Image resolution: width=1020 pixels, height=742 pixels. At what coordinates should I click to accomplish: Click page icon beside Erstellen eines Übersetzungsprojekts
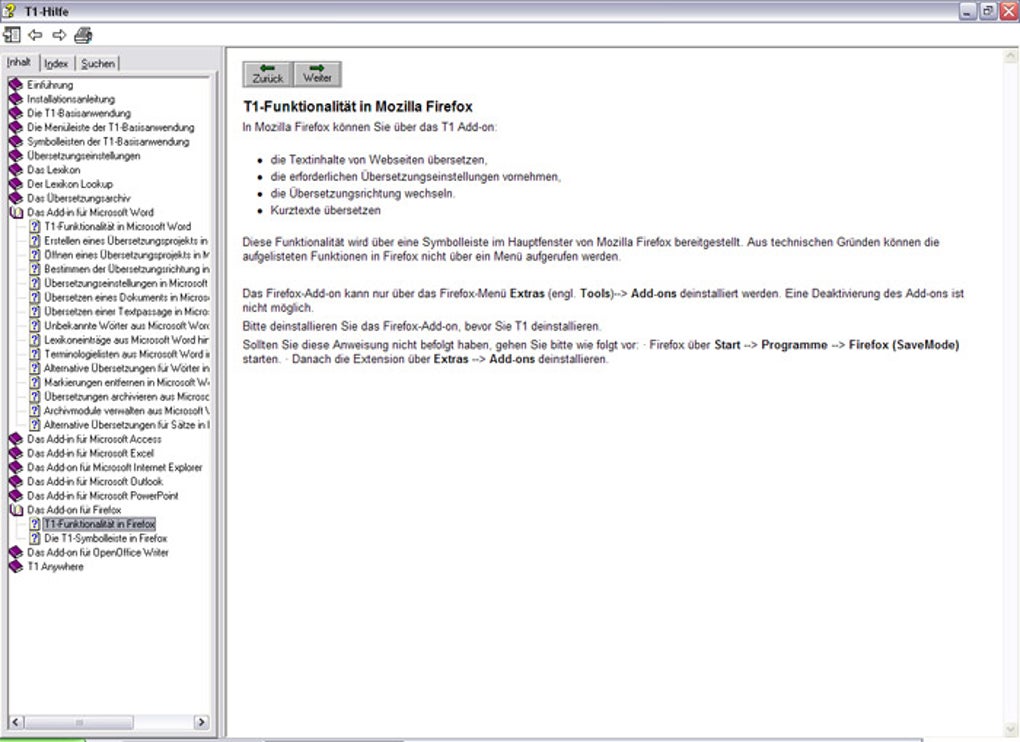(x=35, y=241)
